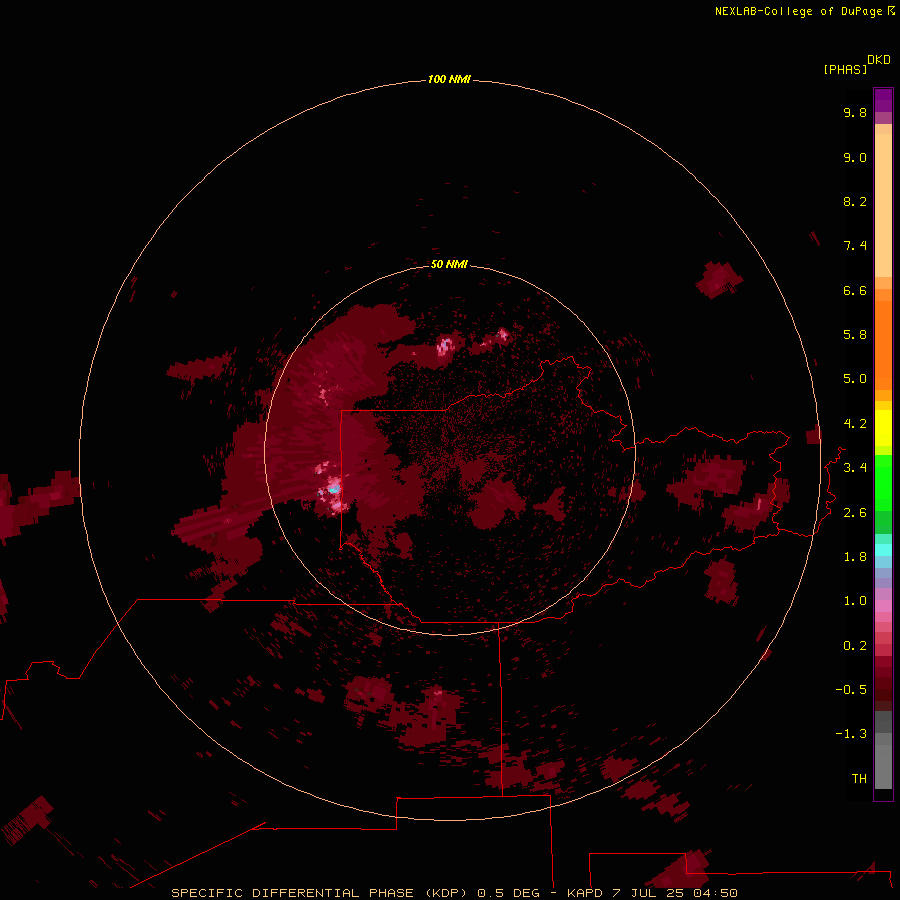Click the 7.4 scale value
The height and width of the screenshot is (900, 900).
(x=855, y=246)
